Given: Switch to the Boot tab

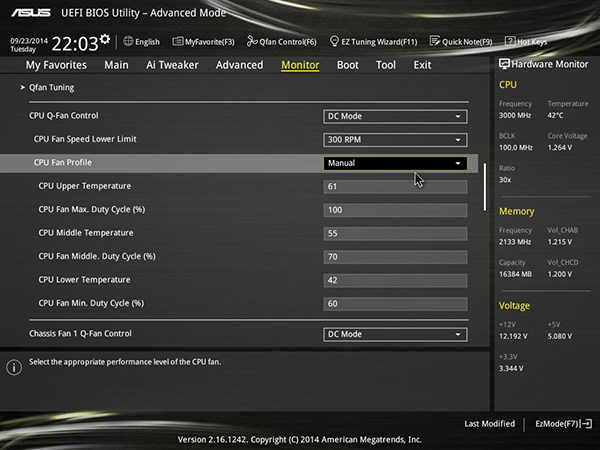Looking at the screenshot, I should point(348,65).
